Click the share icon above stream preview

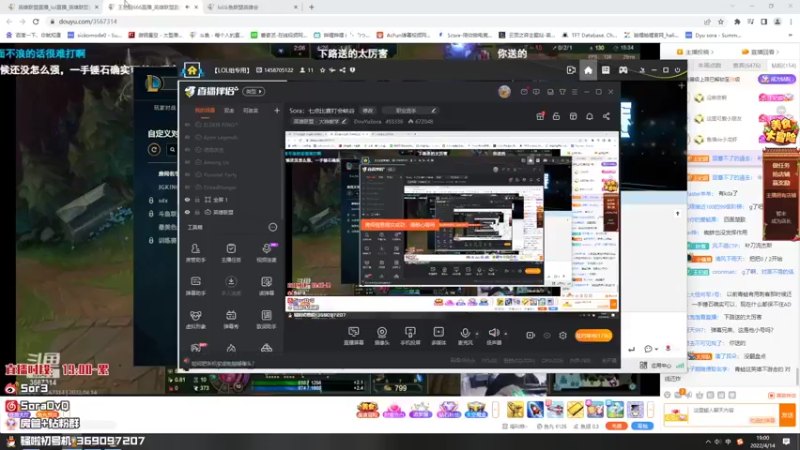click(x=606, y=116)
